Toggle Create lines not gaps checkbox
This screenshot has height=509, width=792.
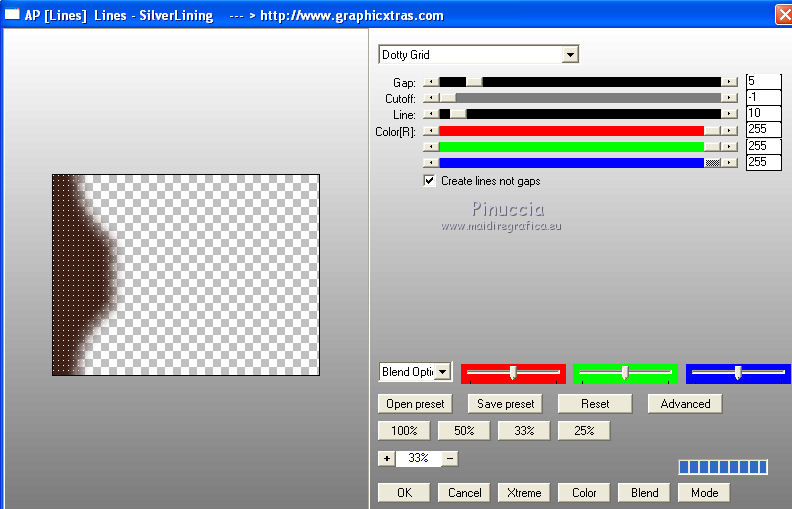(x=429, y=181)
